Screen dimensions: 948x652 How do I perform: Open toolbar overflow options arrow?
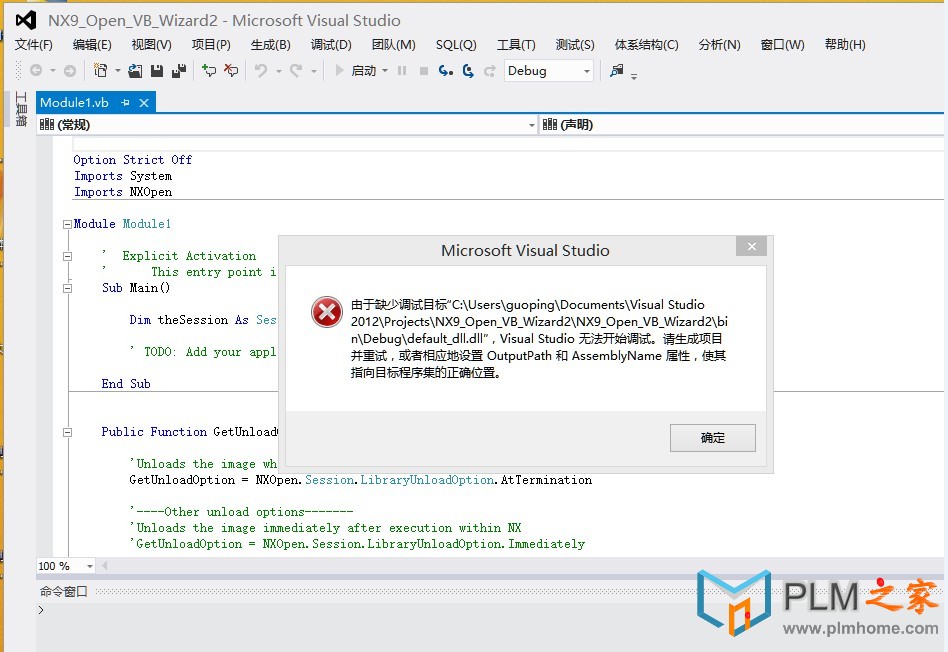click(x=634, y=76)
